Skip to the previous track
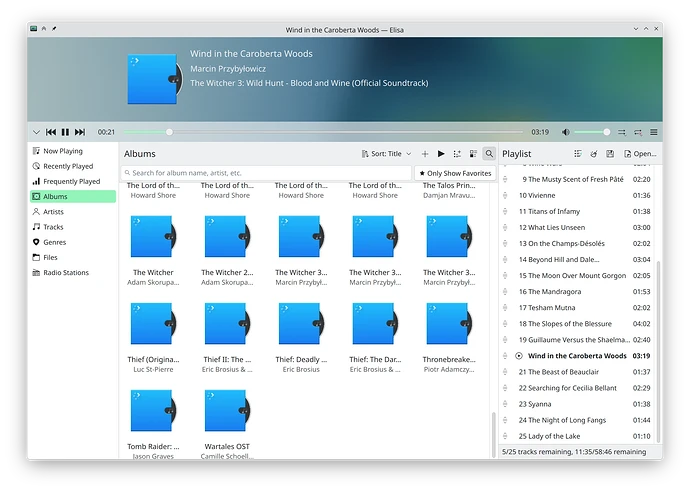690x492 pixels. click(51, 132)
